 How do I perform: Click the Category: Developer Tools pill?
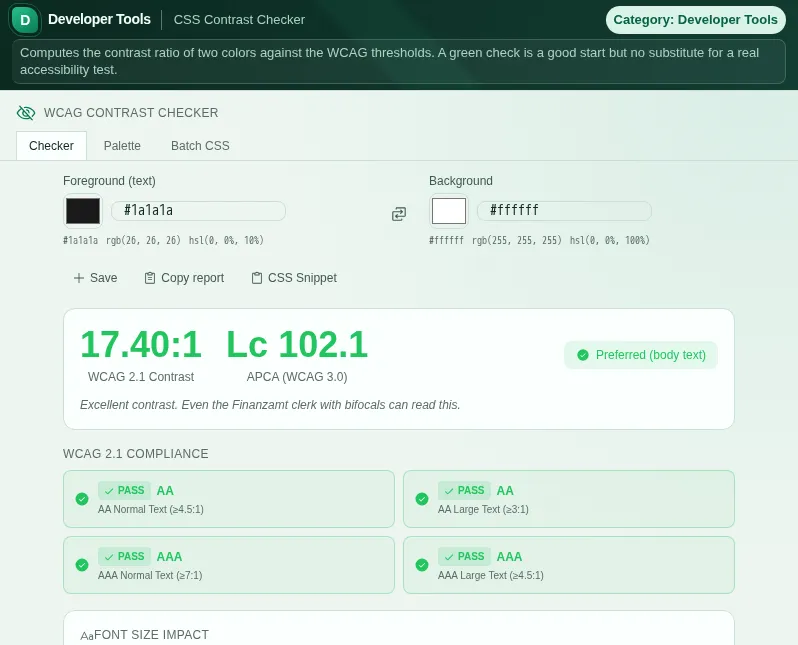695,20
